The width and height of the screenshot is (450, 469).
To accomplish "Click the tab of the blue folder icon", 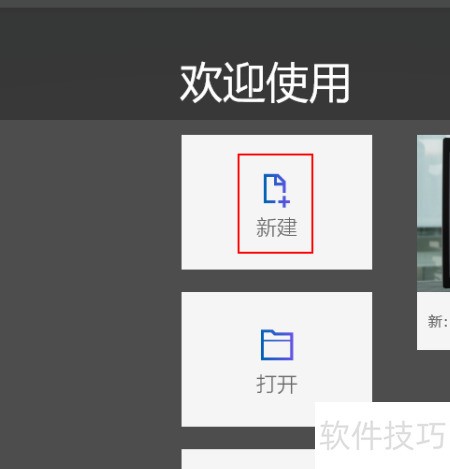I will (x=267, y=332).
